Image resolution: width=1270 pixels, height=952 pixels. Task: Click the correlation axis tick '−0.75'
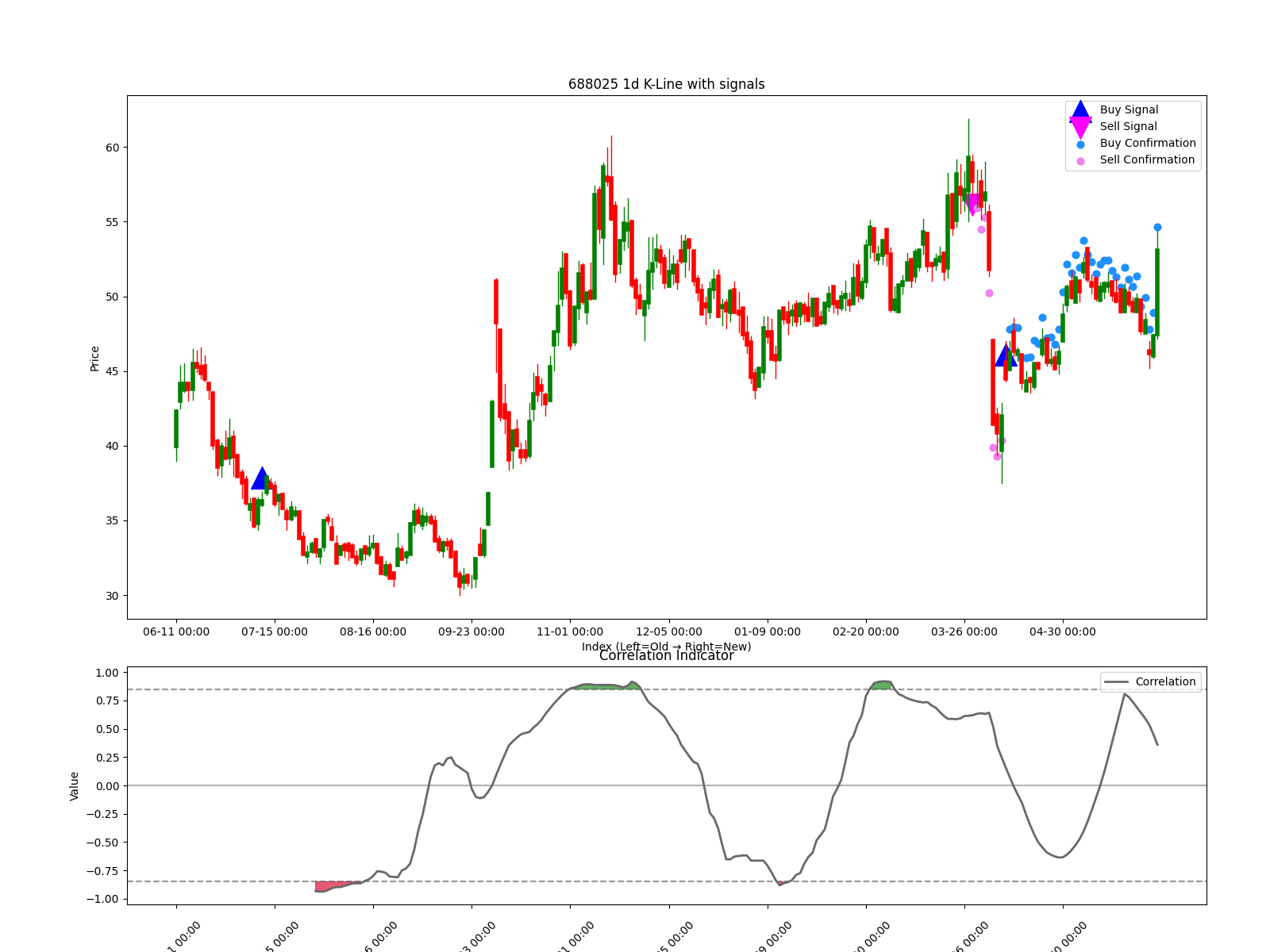(x=102, y=871)
